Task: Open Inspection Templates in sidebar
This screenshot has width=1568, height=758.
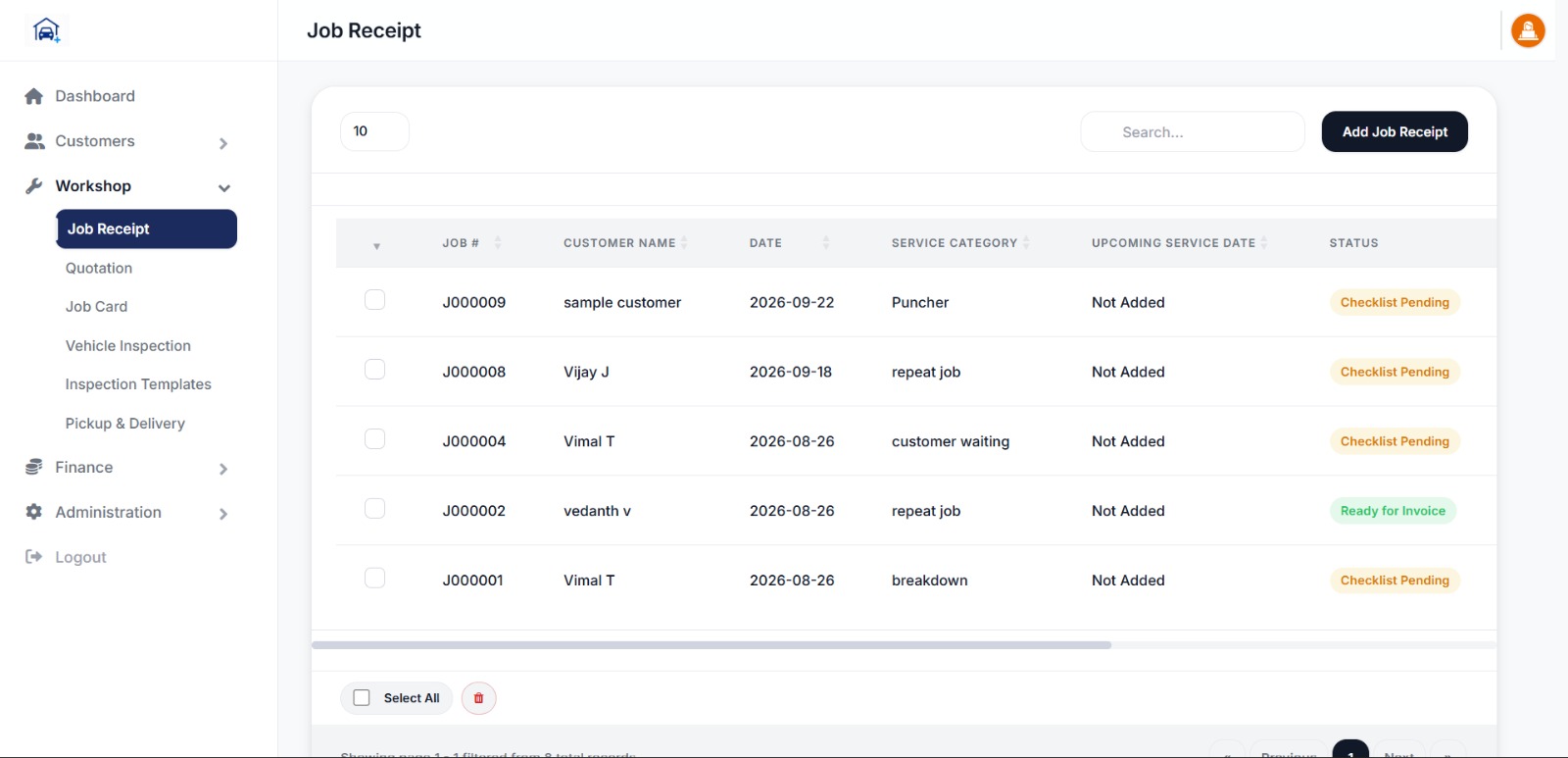Action: 138,384
